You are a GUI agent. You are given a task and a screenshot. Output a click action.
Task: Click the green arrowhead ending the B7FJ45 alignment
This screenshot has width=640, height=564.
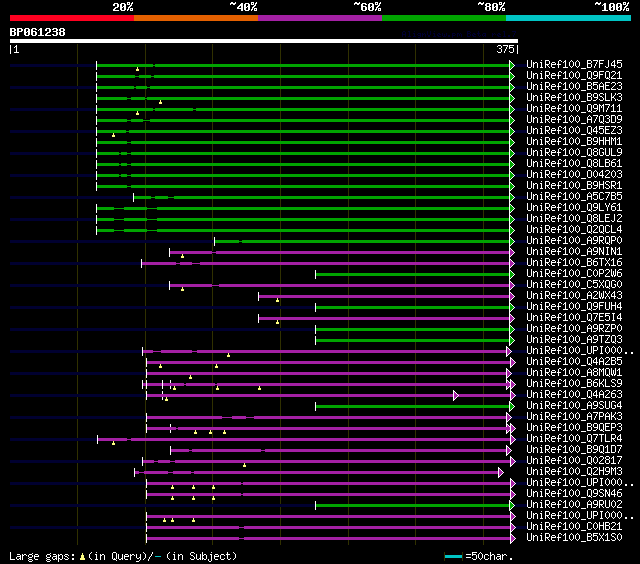(512, 65)
